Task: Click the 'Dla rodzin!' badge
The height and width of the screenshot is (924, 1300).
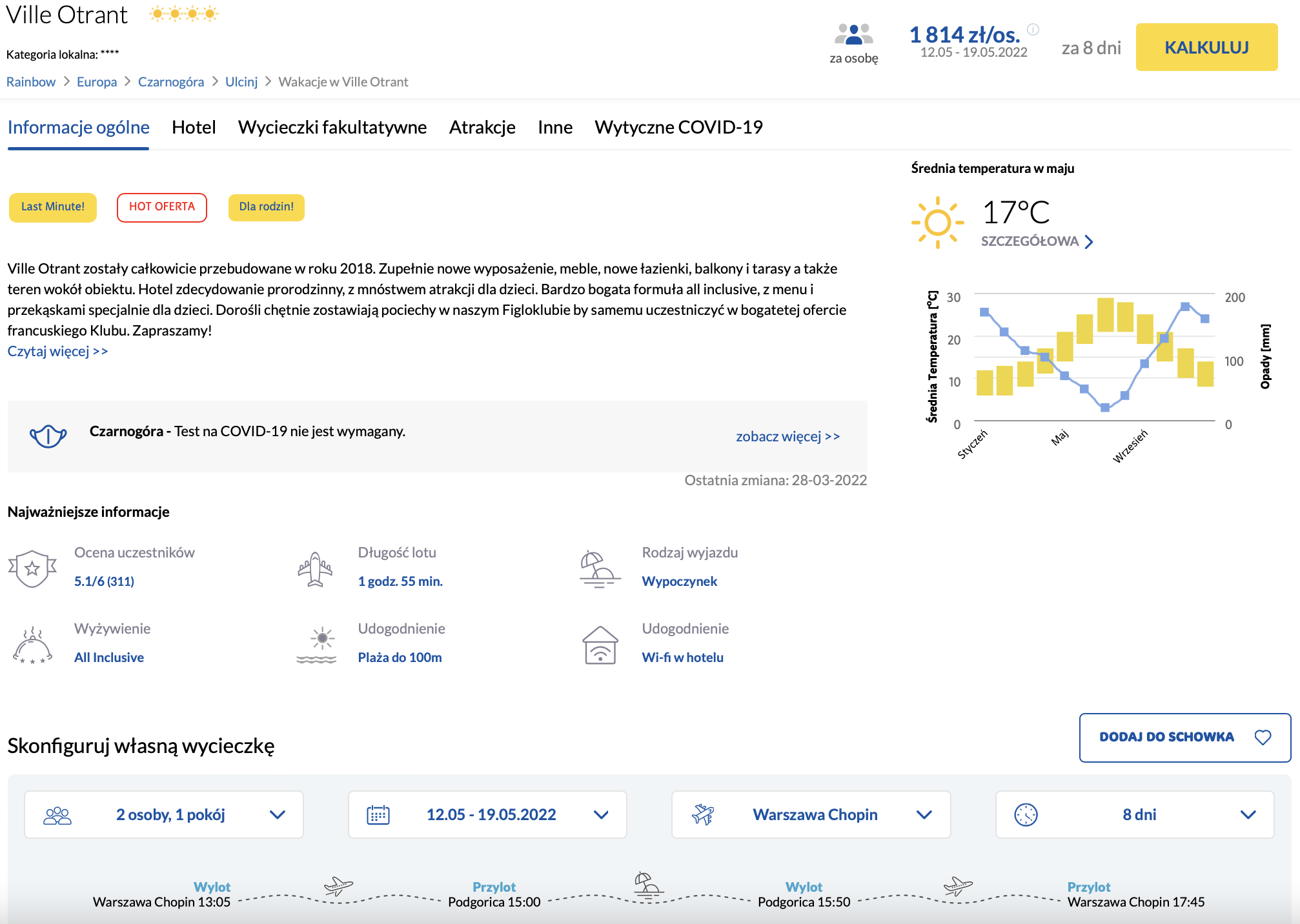Action: [x=267, y=207]
